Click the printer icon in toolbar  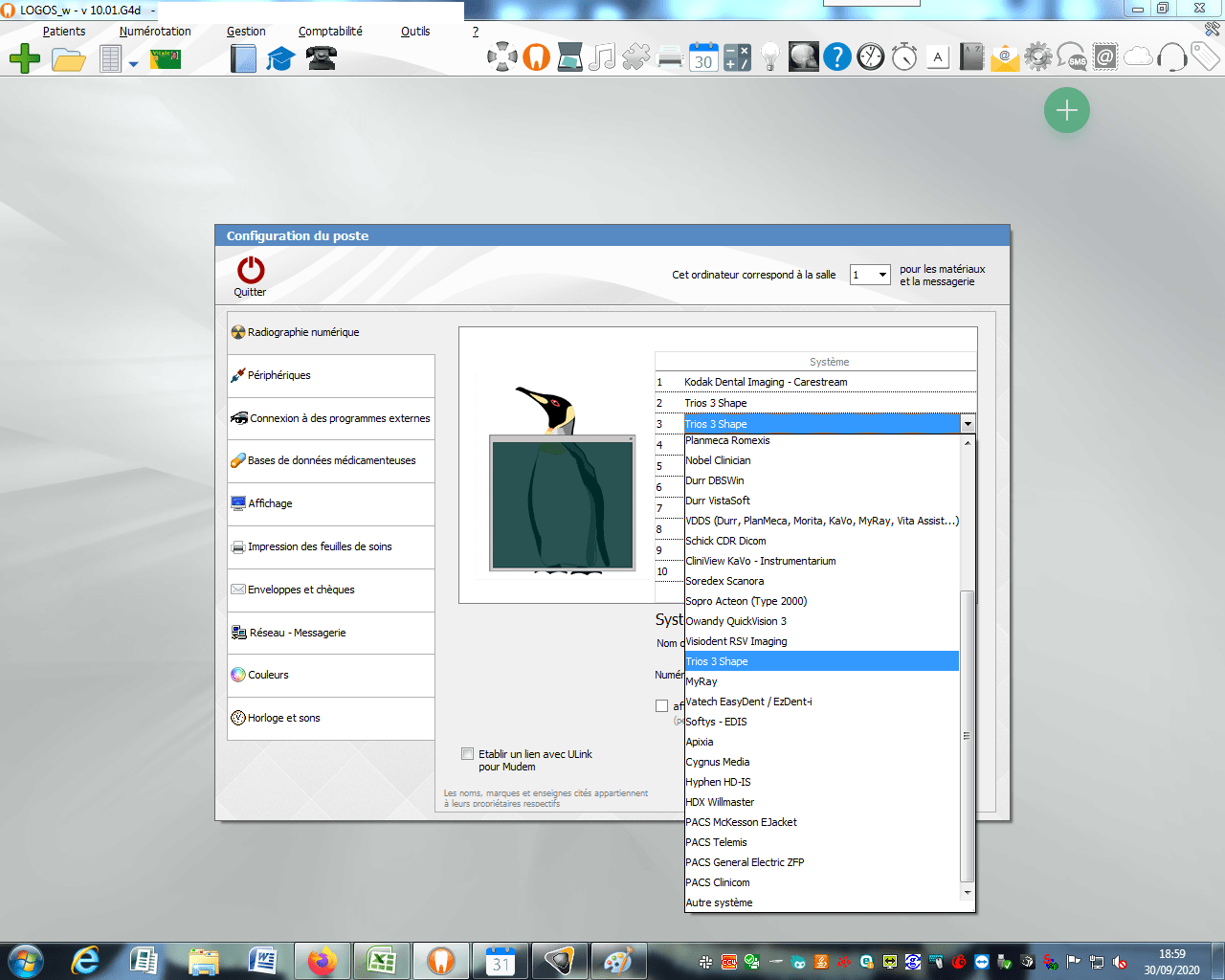point(671,57)
